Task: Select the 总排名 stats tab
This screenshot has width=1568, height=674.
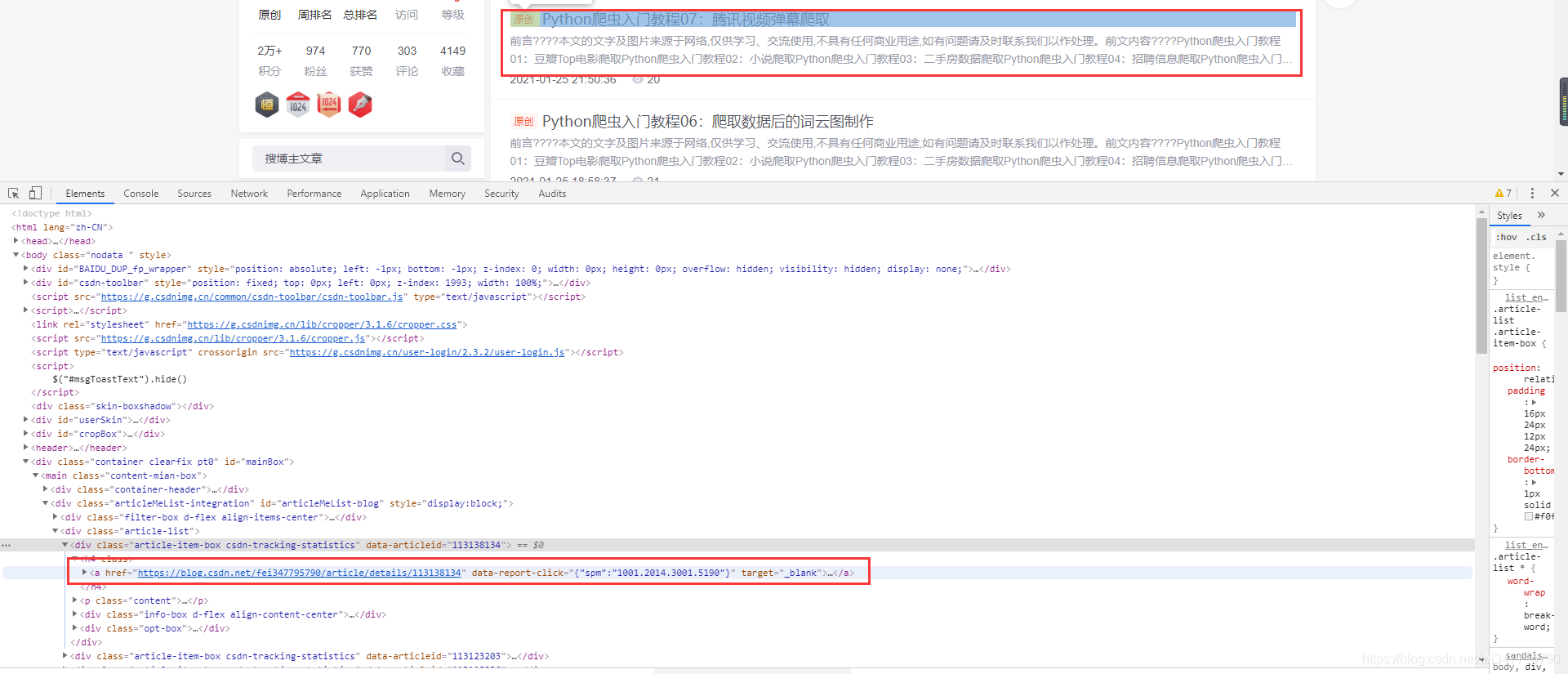Action: tap(360, 15)
